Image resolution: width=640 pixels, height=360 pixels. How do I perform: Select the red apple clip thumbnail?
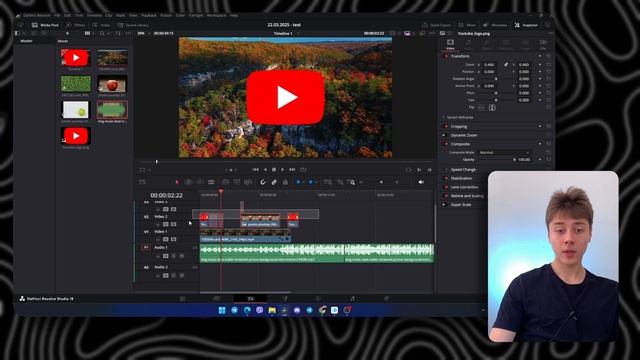[x=112, y=84]
